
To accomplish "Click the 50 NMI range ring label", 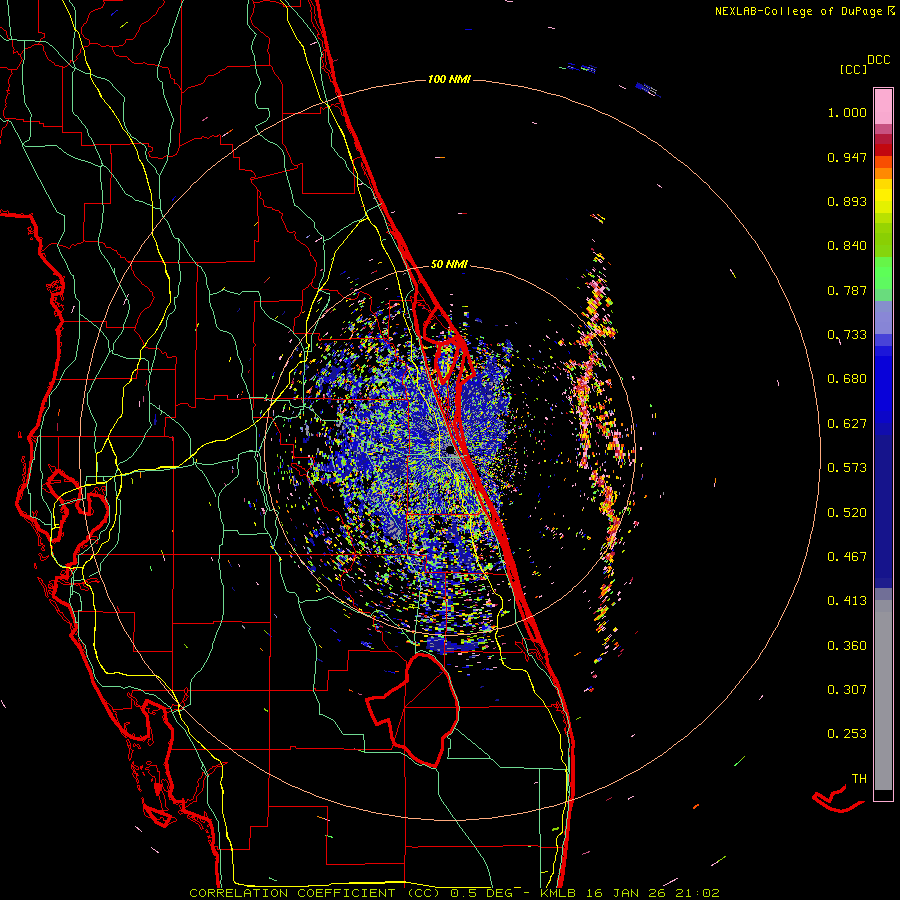I will click(449, 264).
